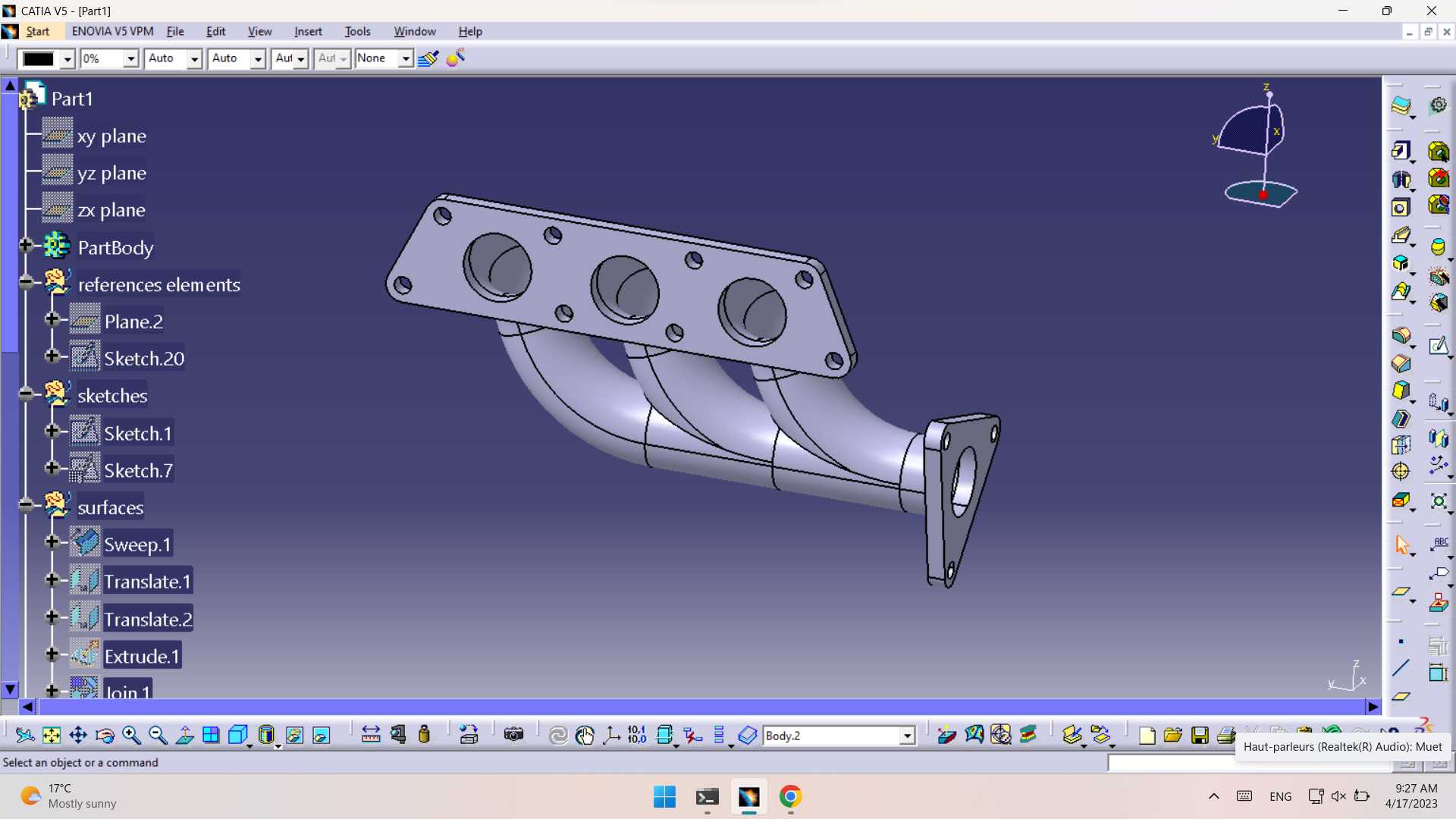Expand the Translate.2 tree node
This screenshot has height=819, width=1456.
(52, 617)
